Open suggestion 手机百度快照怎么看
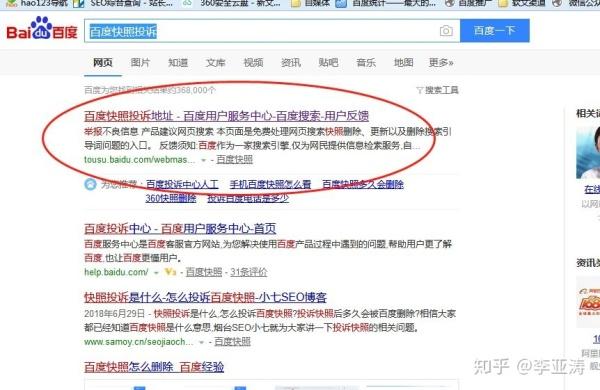Screen dimensions: 600x390 click(270, 184)
